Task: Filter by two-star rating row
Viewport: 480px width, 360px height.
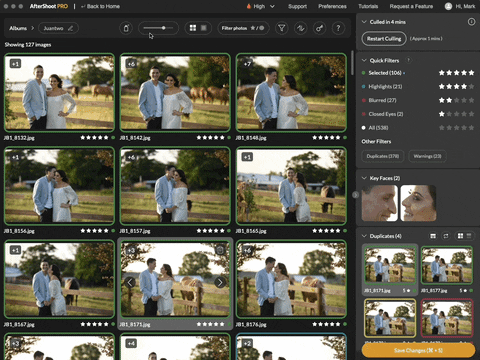Action: (x=456, y=100)
